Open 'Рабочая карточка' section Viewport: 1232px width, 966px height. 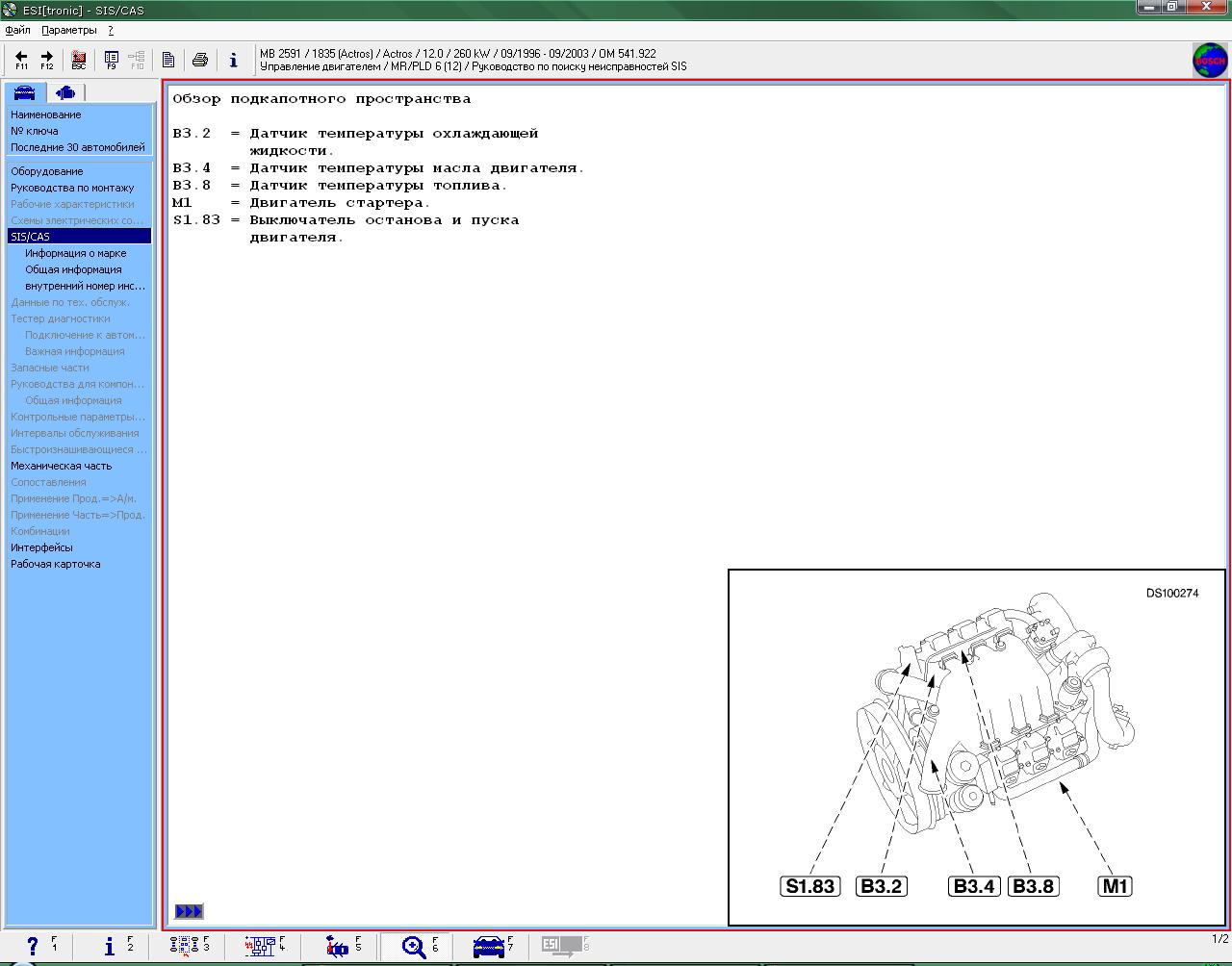56,564
